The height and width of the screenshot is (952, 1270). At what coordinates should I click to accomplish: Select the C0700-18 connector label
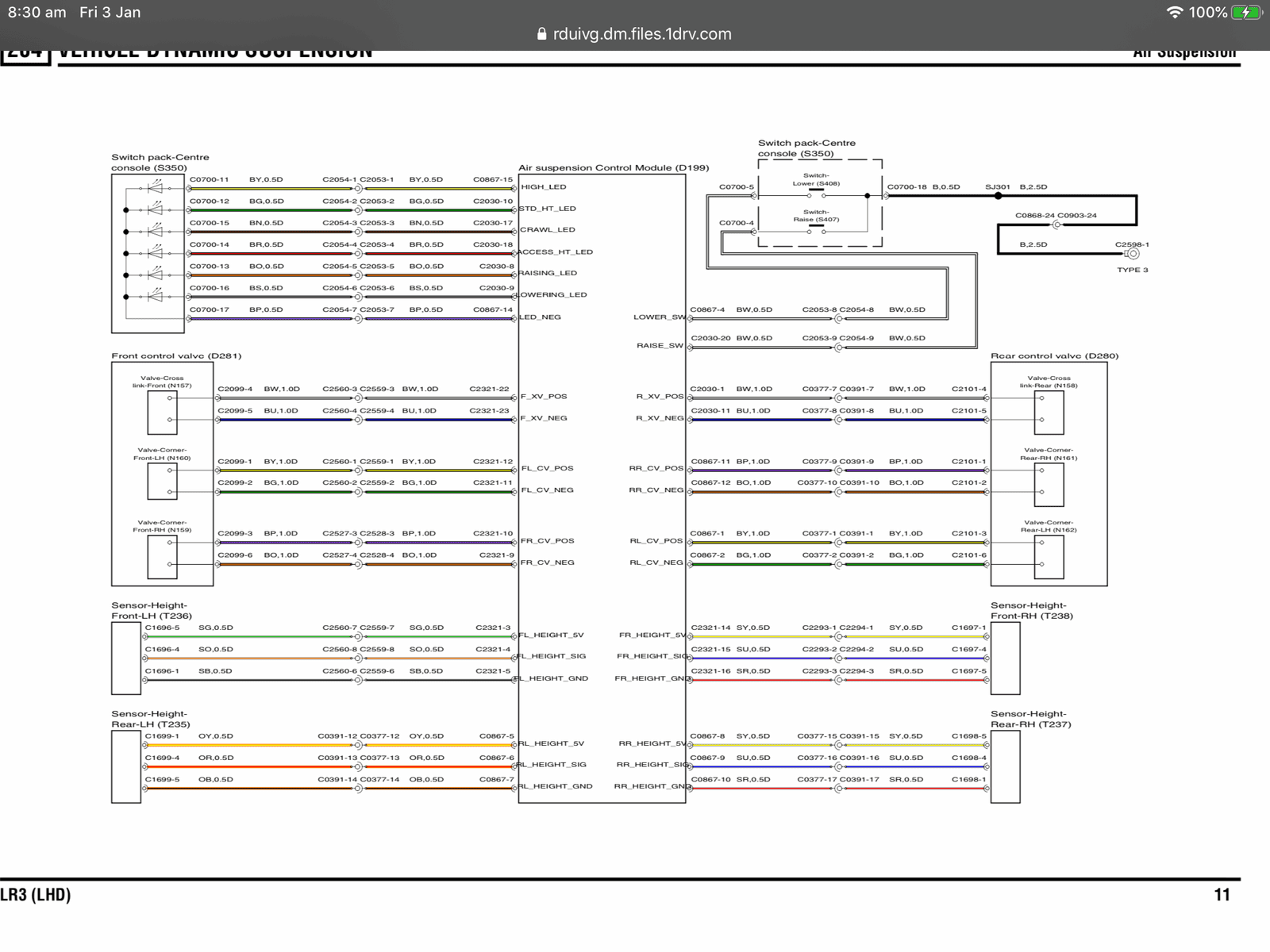(906, 187)
